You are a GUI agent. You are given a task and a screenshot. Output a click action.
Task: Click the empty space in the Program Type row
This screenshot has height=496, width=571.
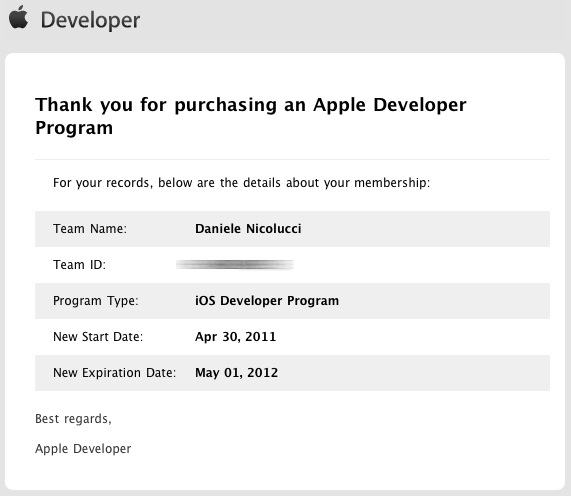[x=444, y=301]
